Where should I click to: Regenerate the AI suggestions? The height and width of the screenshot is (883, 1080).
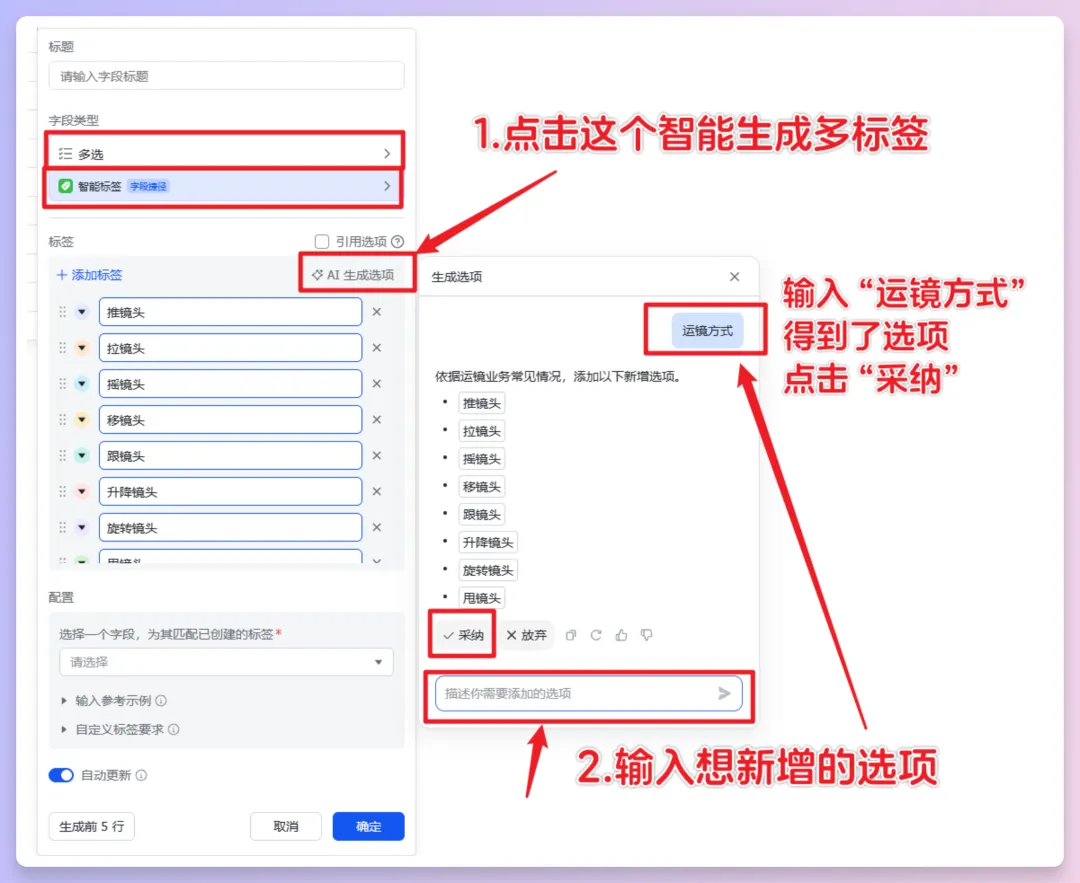(x=596, y=635)
